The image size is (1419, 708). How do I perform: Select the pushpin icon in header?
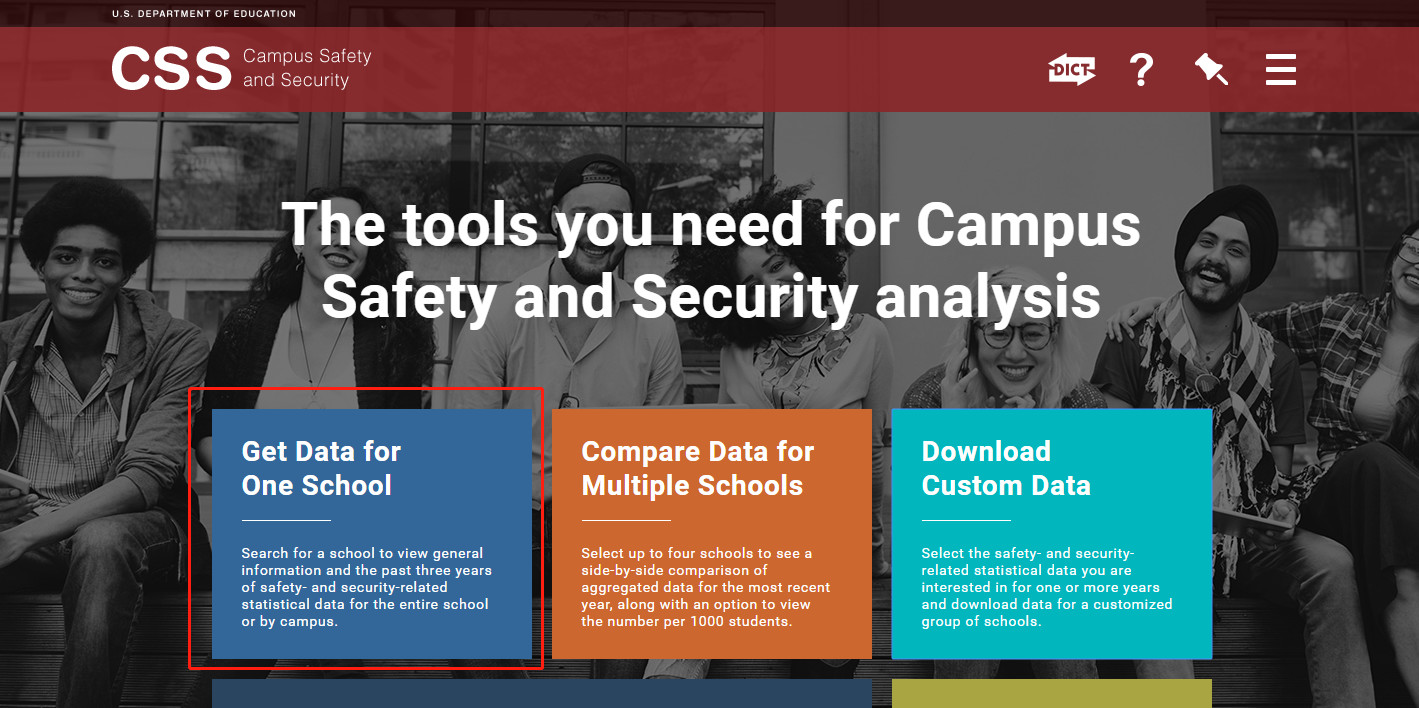coord(1210,70)
